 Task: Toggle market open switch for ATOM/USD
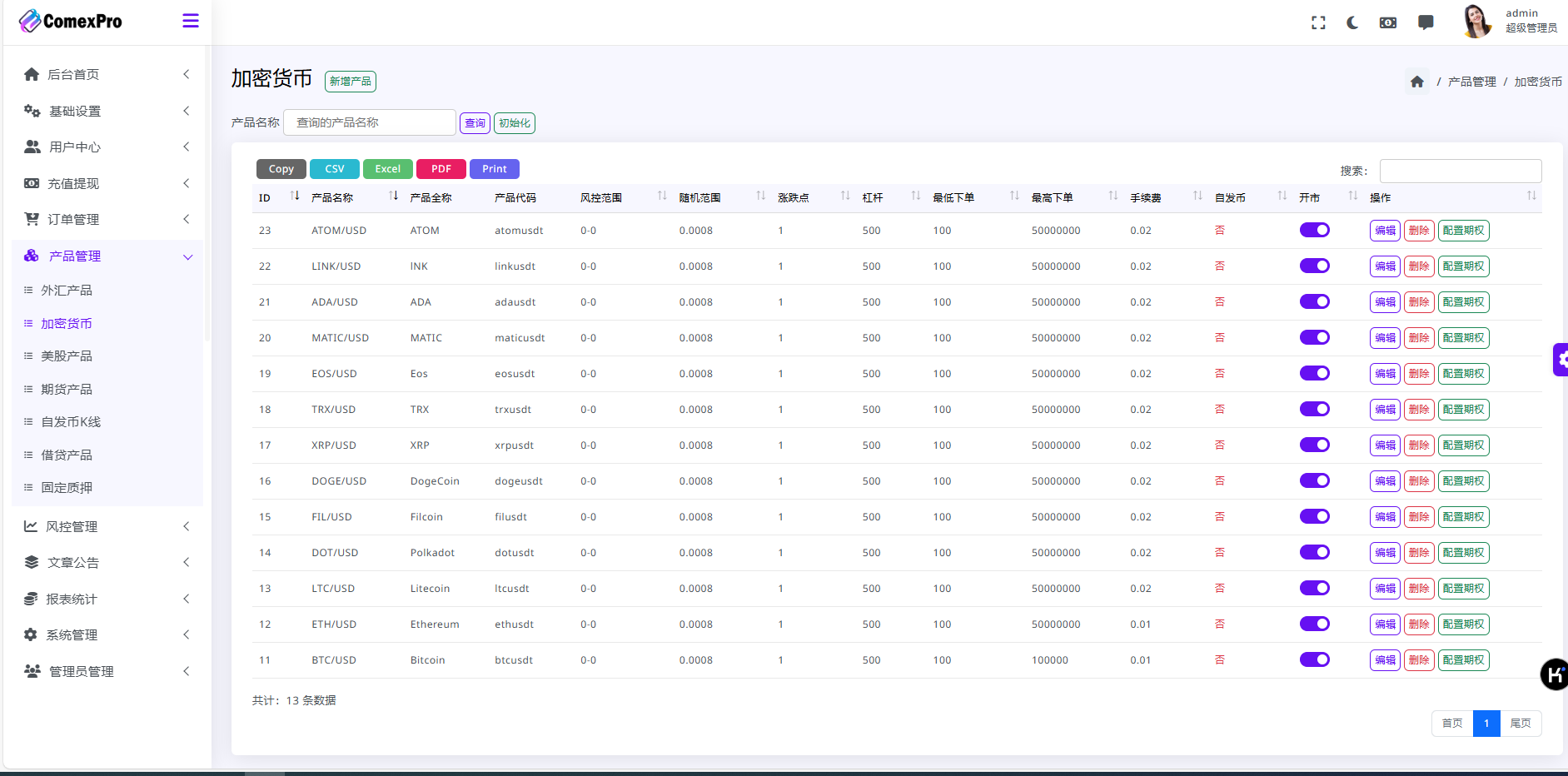[x=1314, y=230]
